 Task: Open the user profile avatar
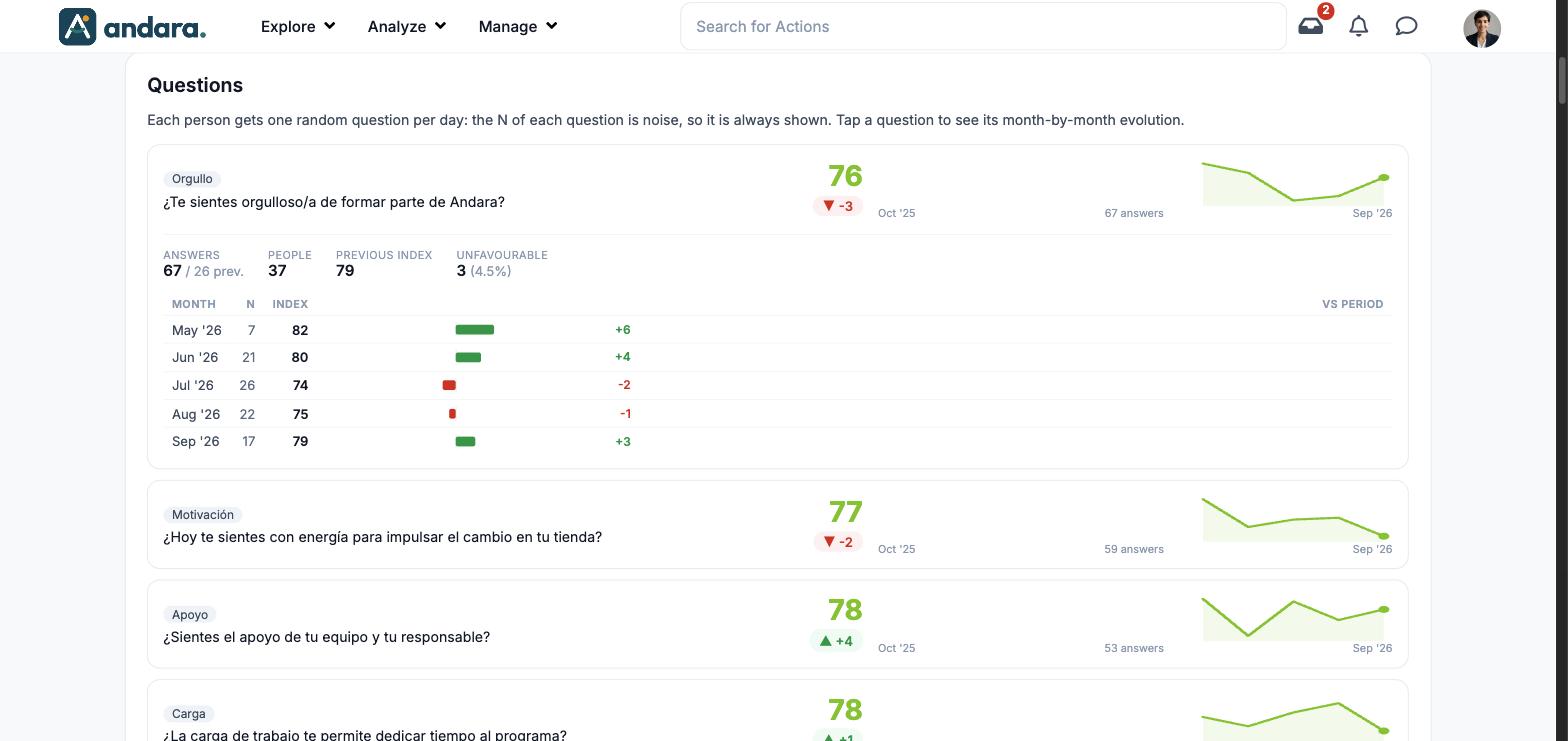pos(1482,28)
